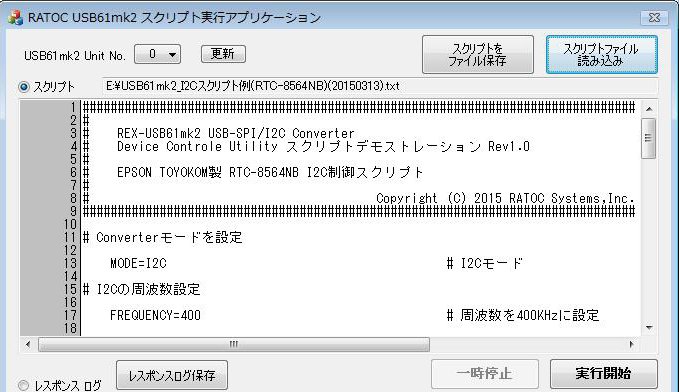Click 'Device Controle Utility' header line
This screenshot has width=679, height=392.
(323, 146)
